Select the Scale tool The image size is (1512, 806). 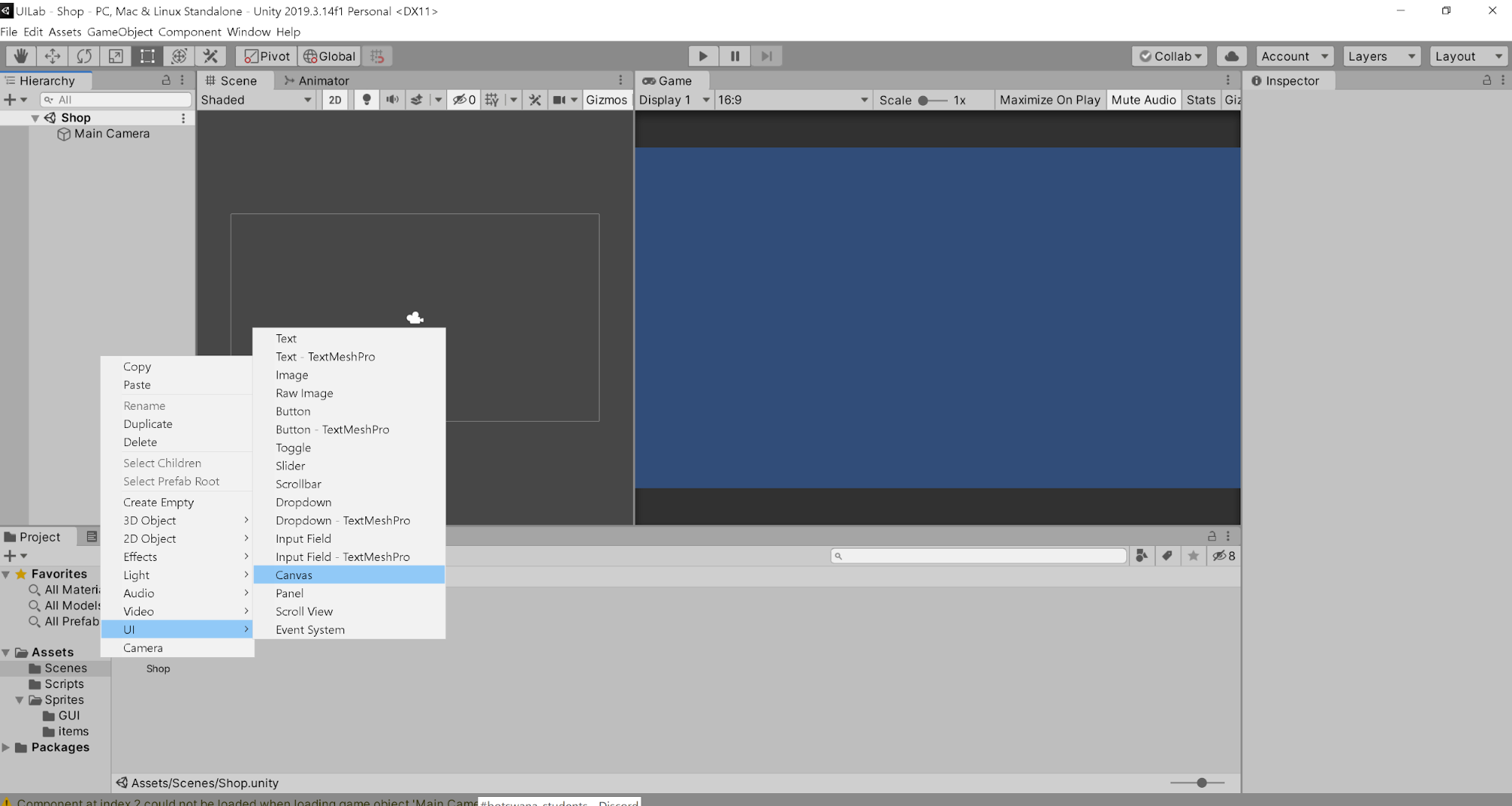[x=116, y=56]
